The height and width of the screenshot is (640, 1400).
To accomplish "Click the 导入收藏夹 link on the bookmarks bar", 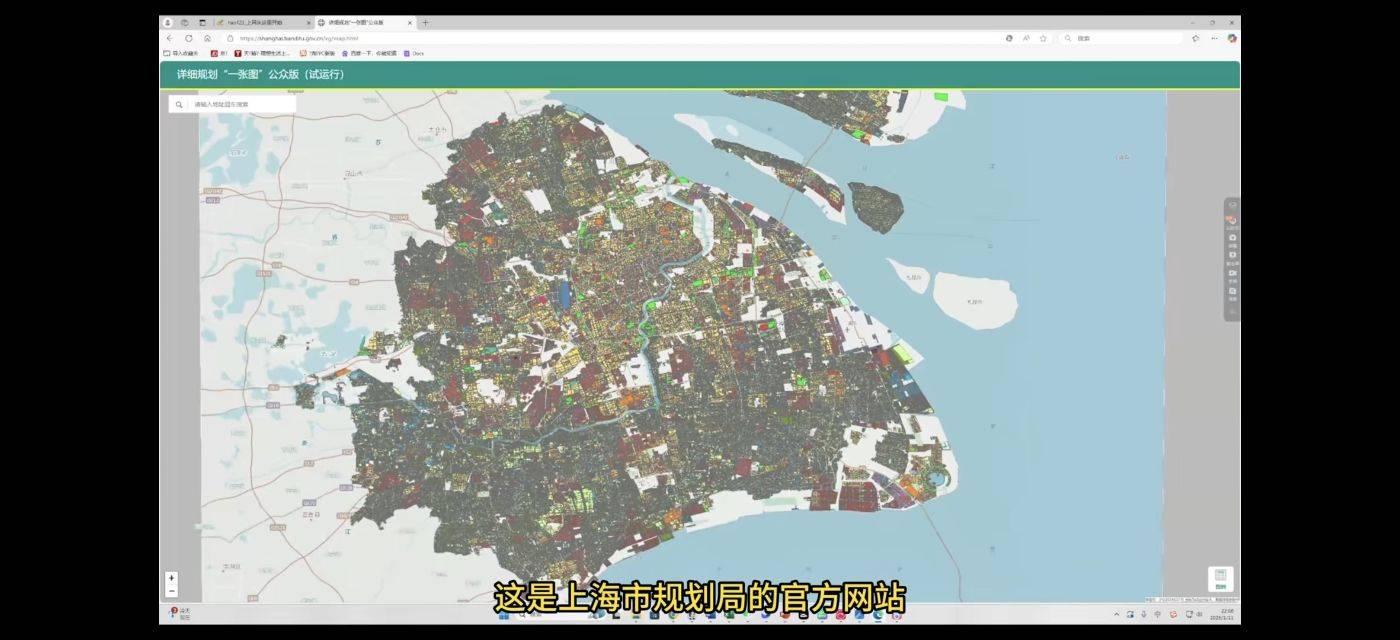I will 185,54.
